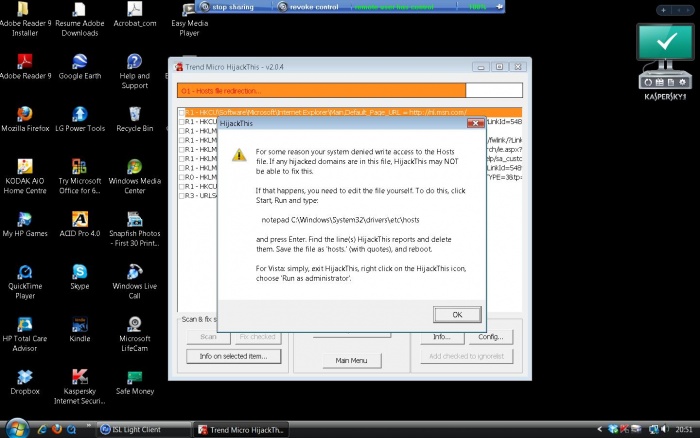
Task: Open KODAK AiO Home Centre icon
Action: (x=25, y=176)
